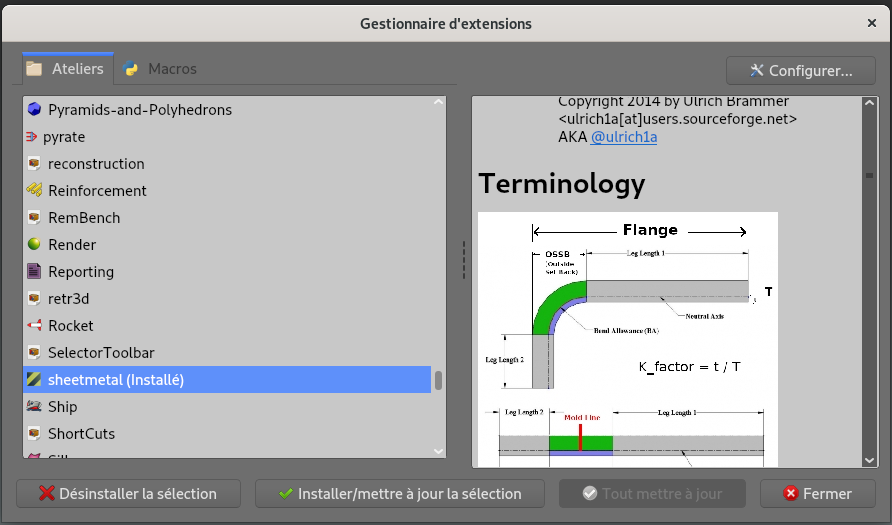
Task: Click the Rocket workbench icon
Action: point(34,326)
